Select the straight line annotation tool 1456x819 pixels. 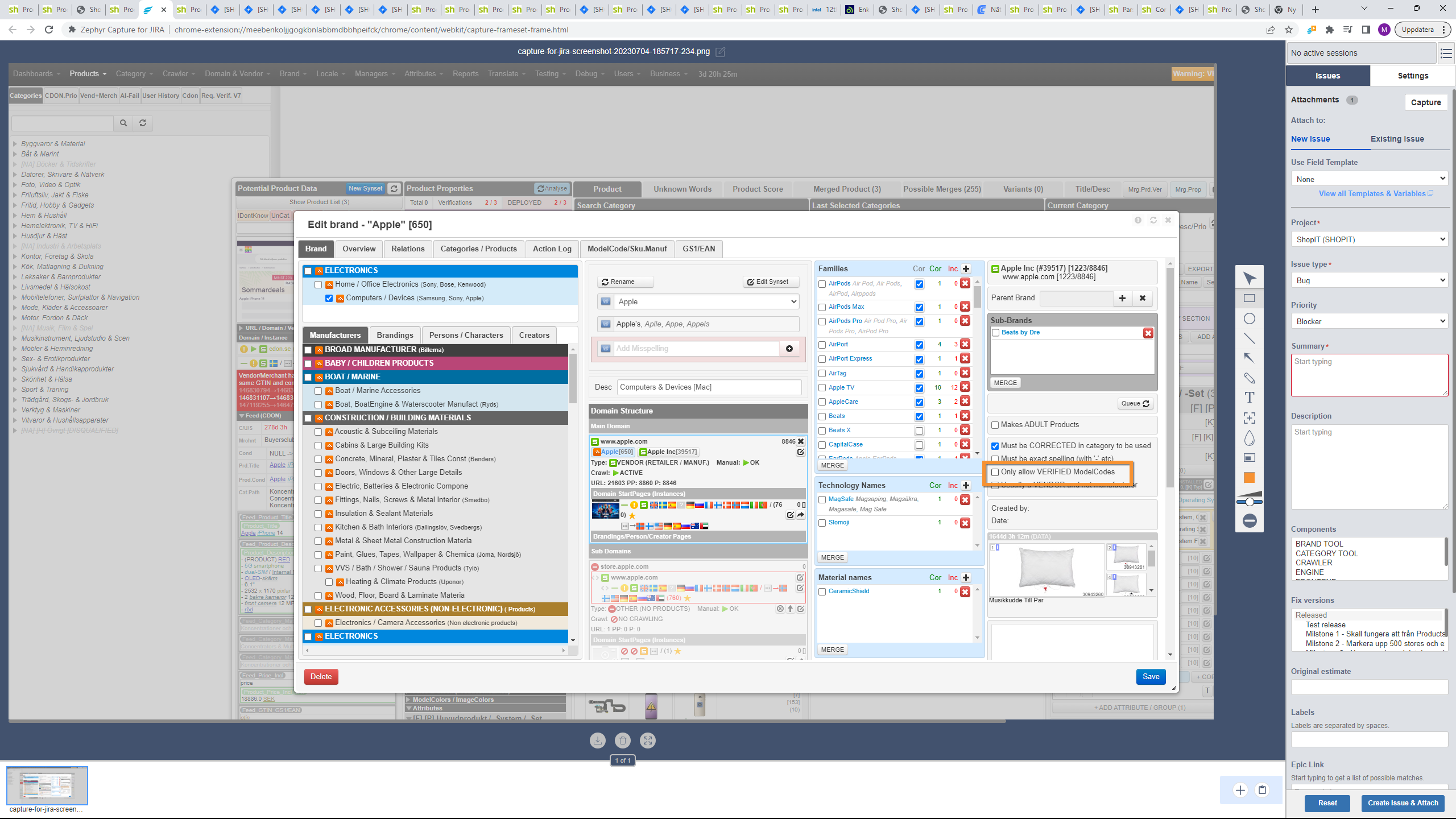(1249, 338)
